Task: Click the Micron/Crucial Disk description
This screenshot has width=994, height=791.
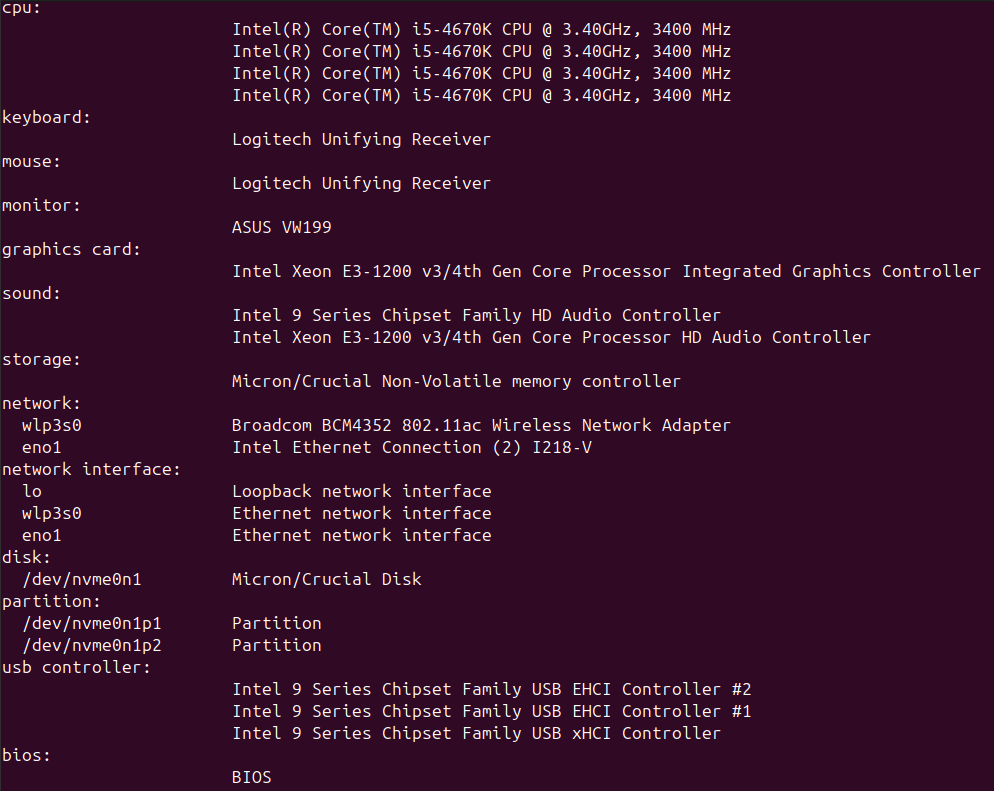Action: coord(326,580)
